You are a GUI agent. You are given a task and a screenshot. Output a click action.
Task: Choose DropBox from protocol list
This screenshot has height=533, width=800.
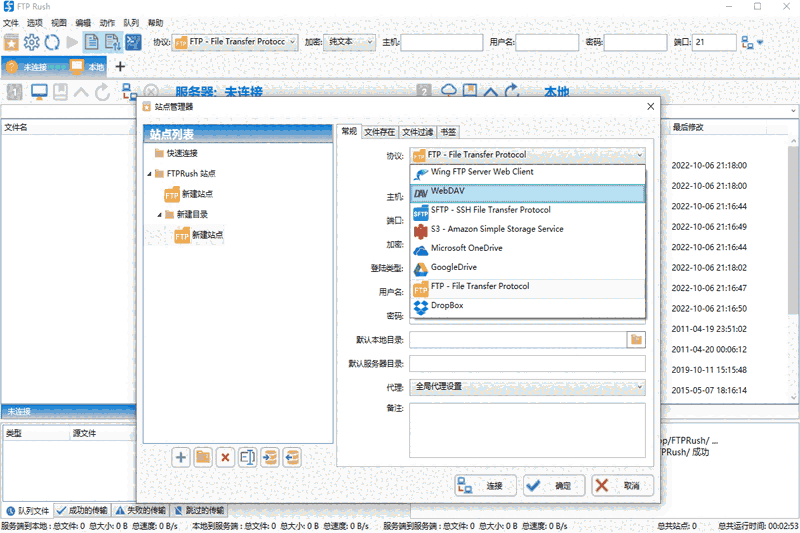(528, 307)
